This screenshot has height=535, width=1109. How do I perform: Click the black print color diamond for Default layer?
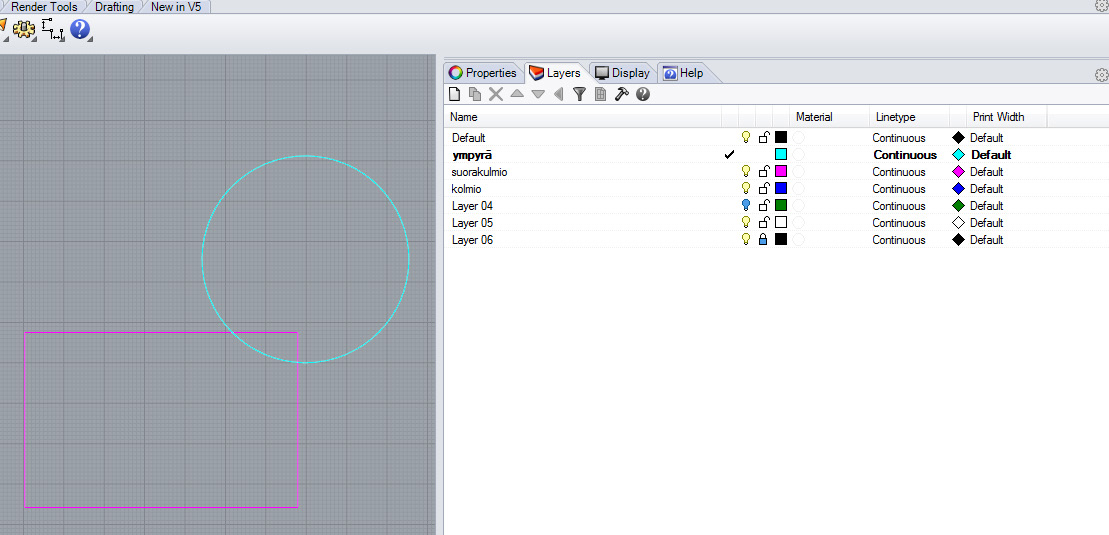click(x=959, y=138)
